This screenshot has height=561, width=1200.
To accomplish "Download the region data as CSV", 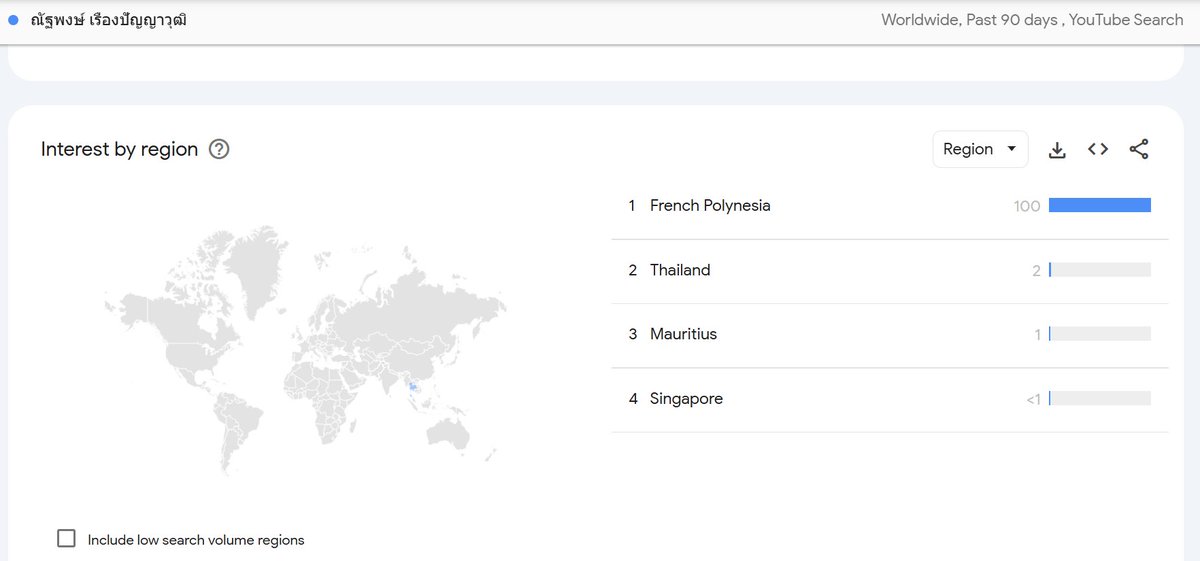I will tap(1057, 149).
